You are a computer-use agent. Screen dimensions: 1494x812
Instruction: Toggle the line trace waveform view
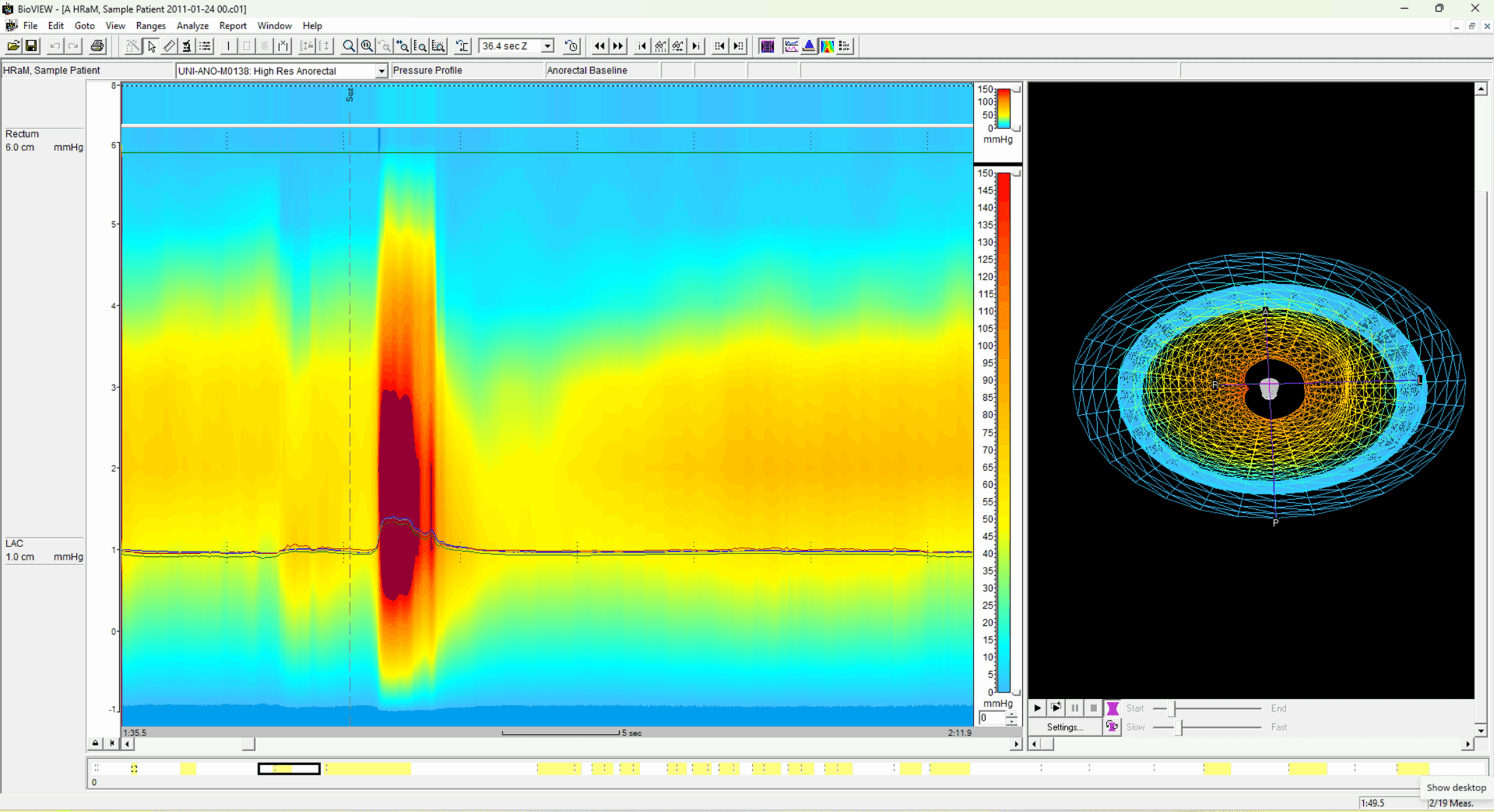791,46
